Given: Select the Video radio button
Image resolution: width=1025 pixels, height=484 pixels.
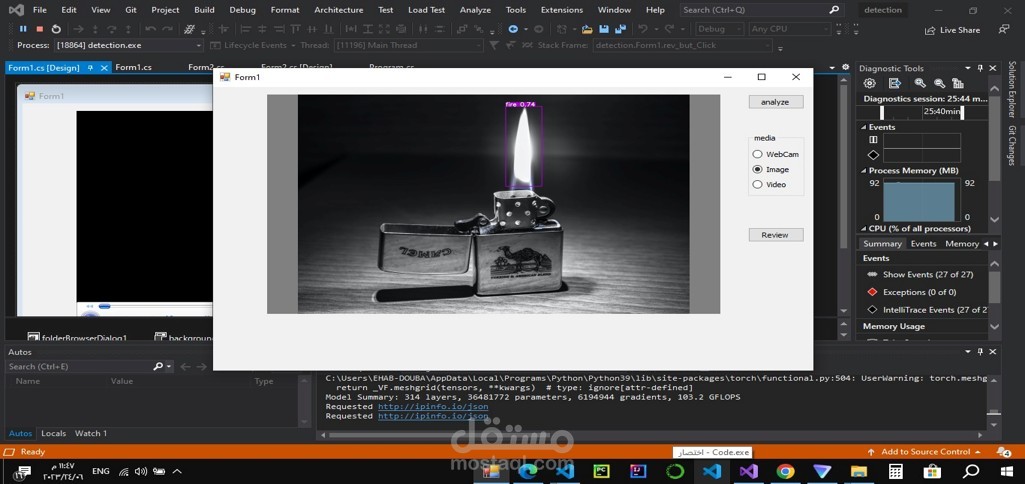Looking at the screenshot, I should (x=757, y=184).
